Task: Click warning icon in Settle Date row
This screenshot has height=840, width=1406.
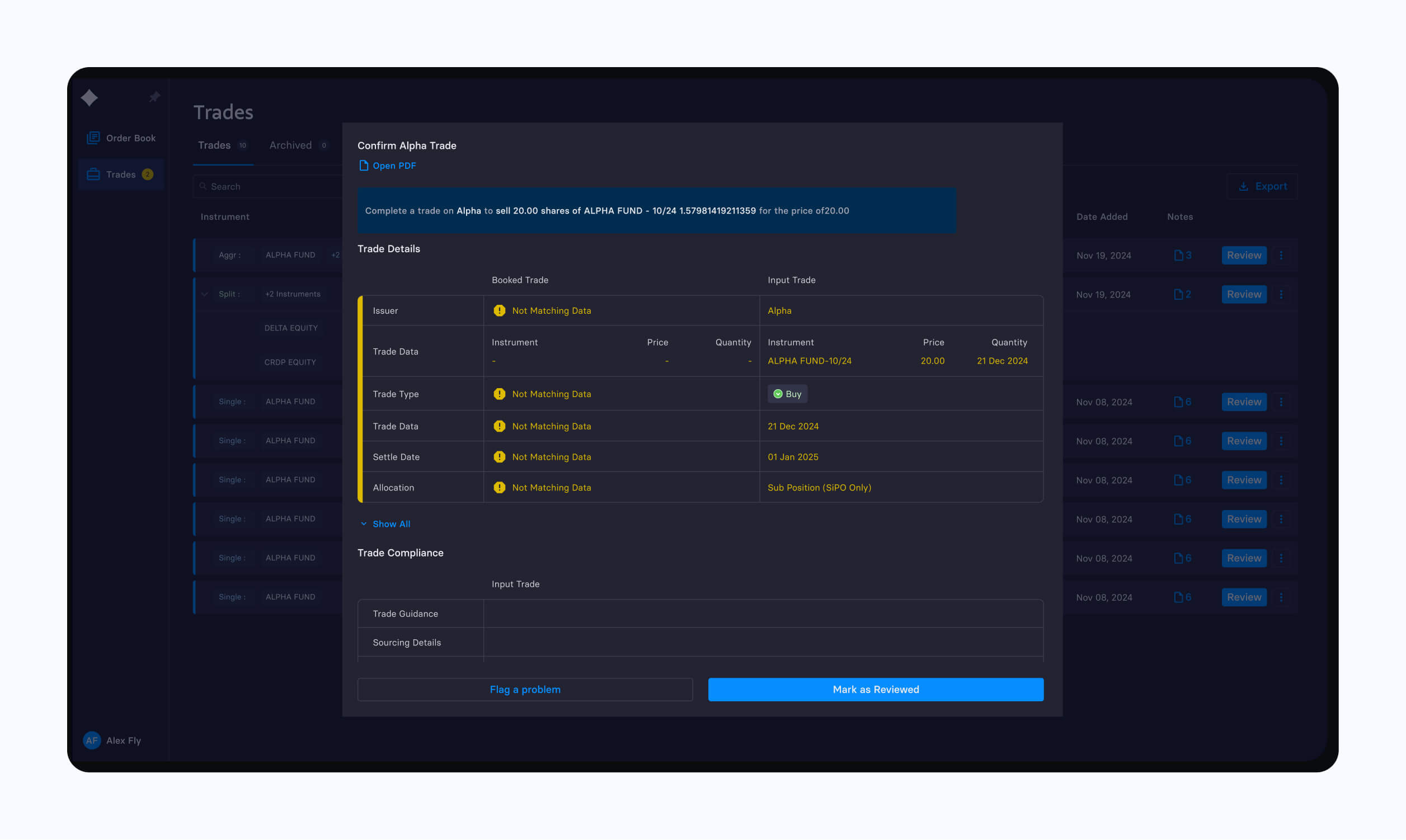Action: coord(499,457)
